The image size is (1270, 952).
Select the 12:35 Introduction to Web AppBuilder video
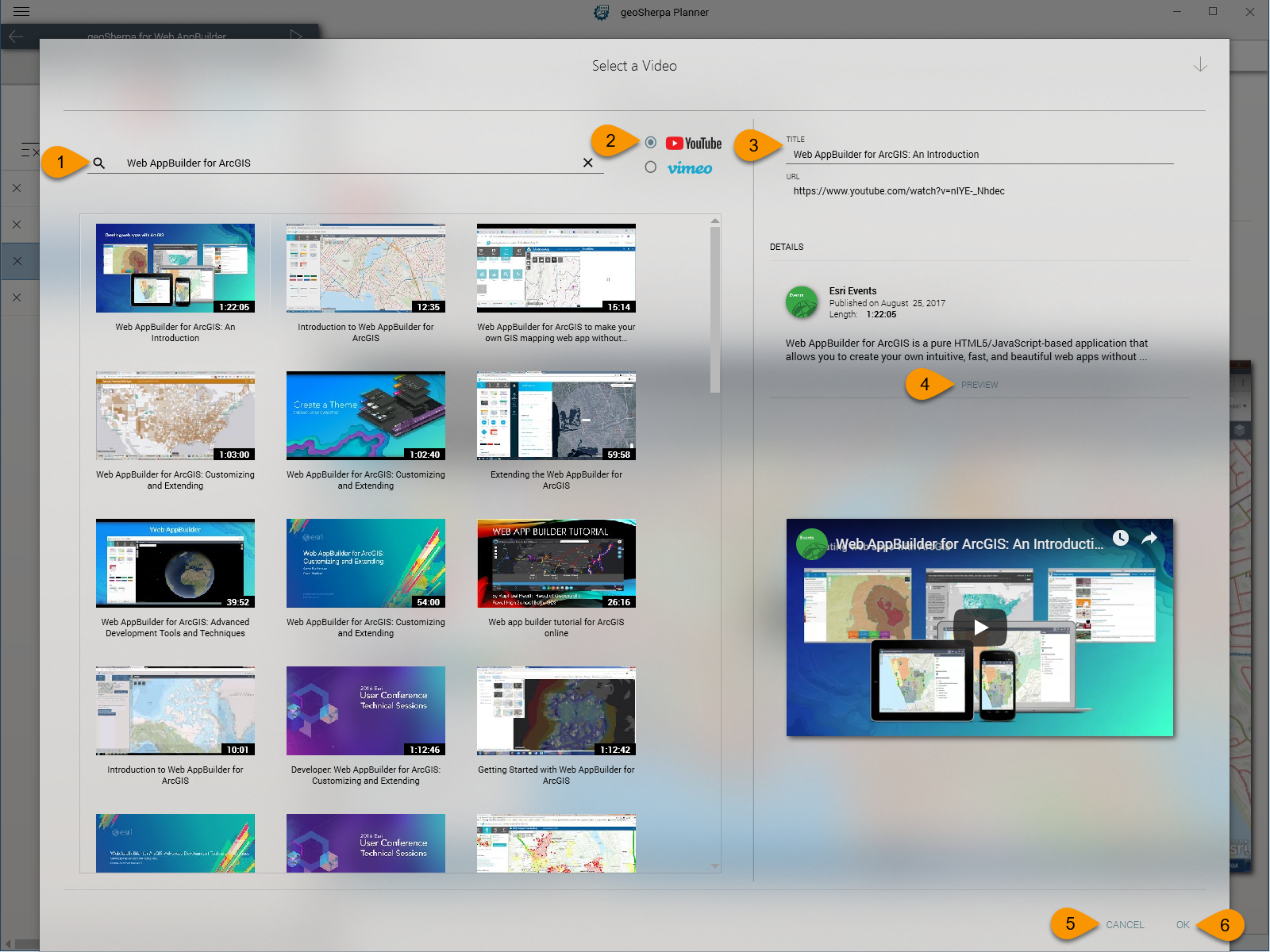366,268
